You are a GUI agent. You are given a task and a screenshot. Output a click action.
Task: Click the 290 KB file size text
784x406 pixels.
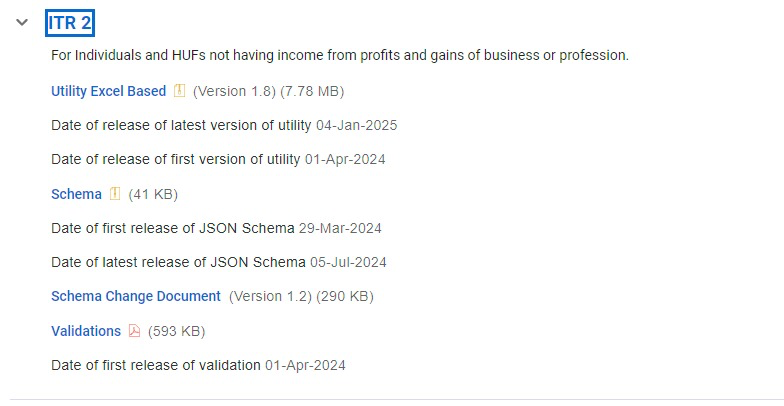point(347,296)
